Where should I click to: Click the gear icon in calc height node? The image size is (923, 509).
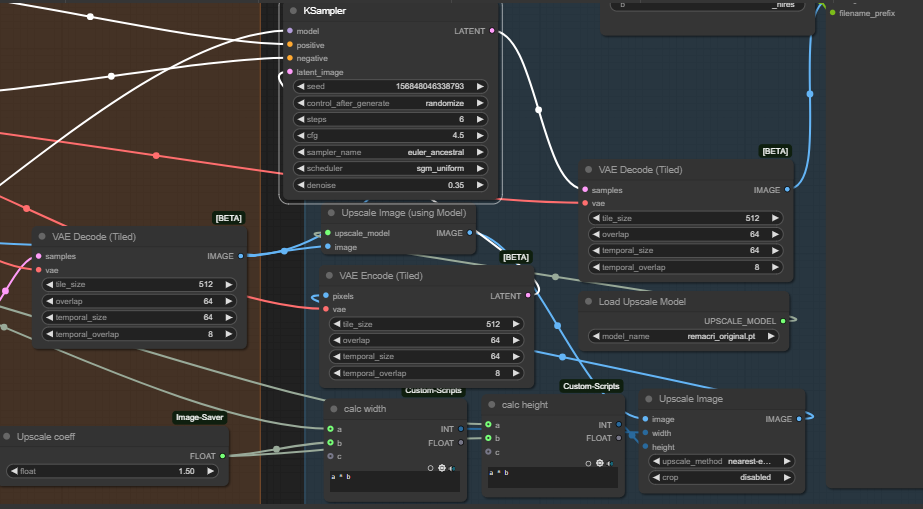coord(599,463)
